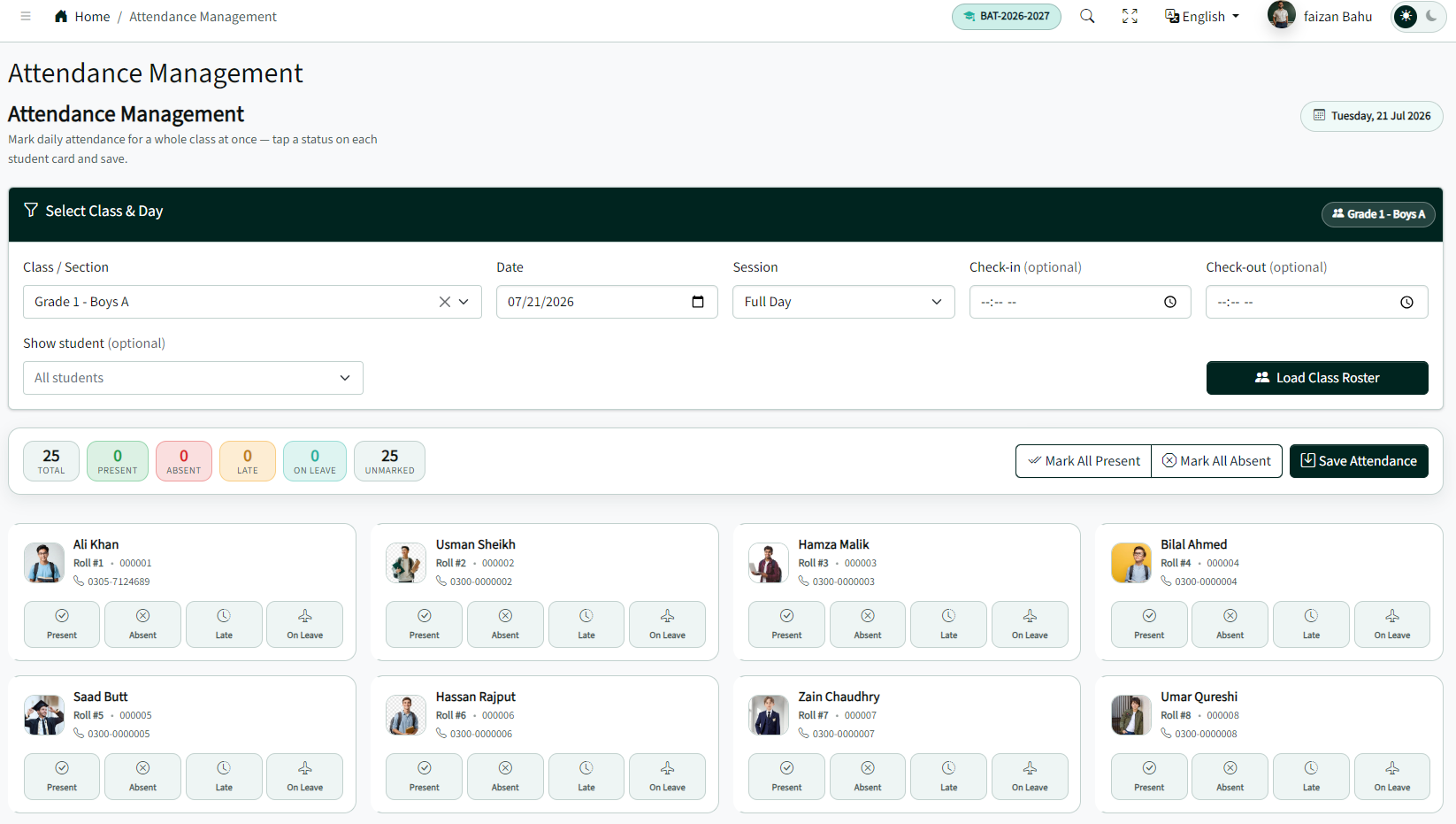Click the Date input field

tap(607, 302)
